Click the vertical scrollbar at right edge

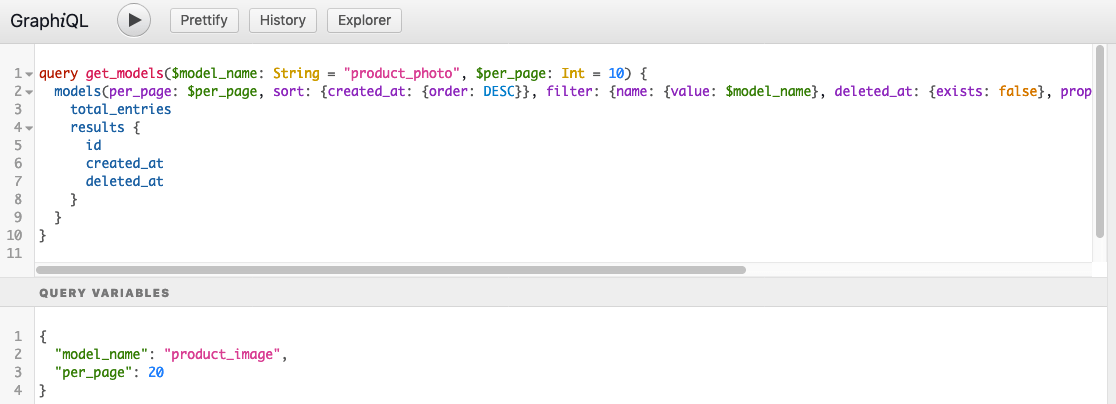(x=1100, y=150)
